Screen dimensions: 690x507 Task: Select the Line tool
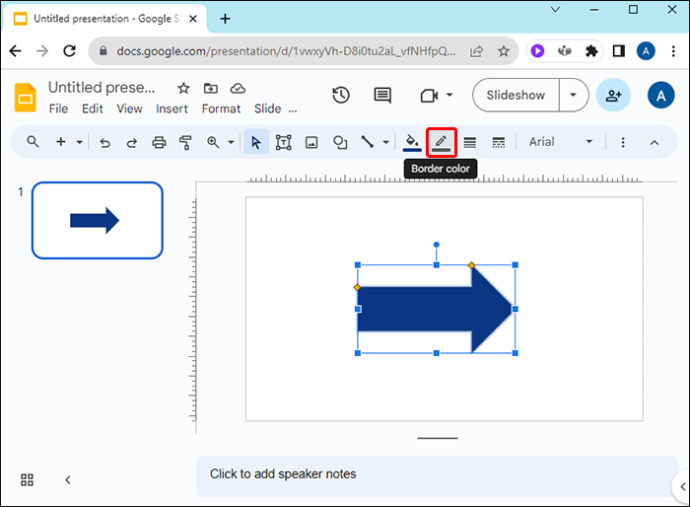pos(367,142)
